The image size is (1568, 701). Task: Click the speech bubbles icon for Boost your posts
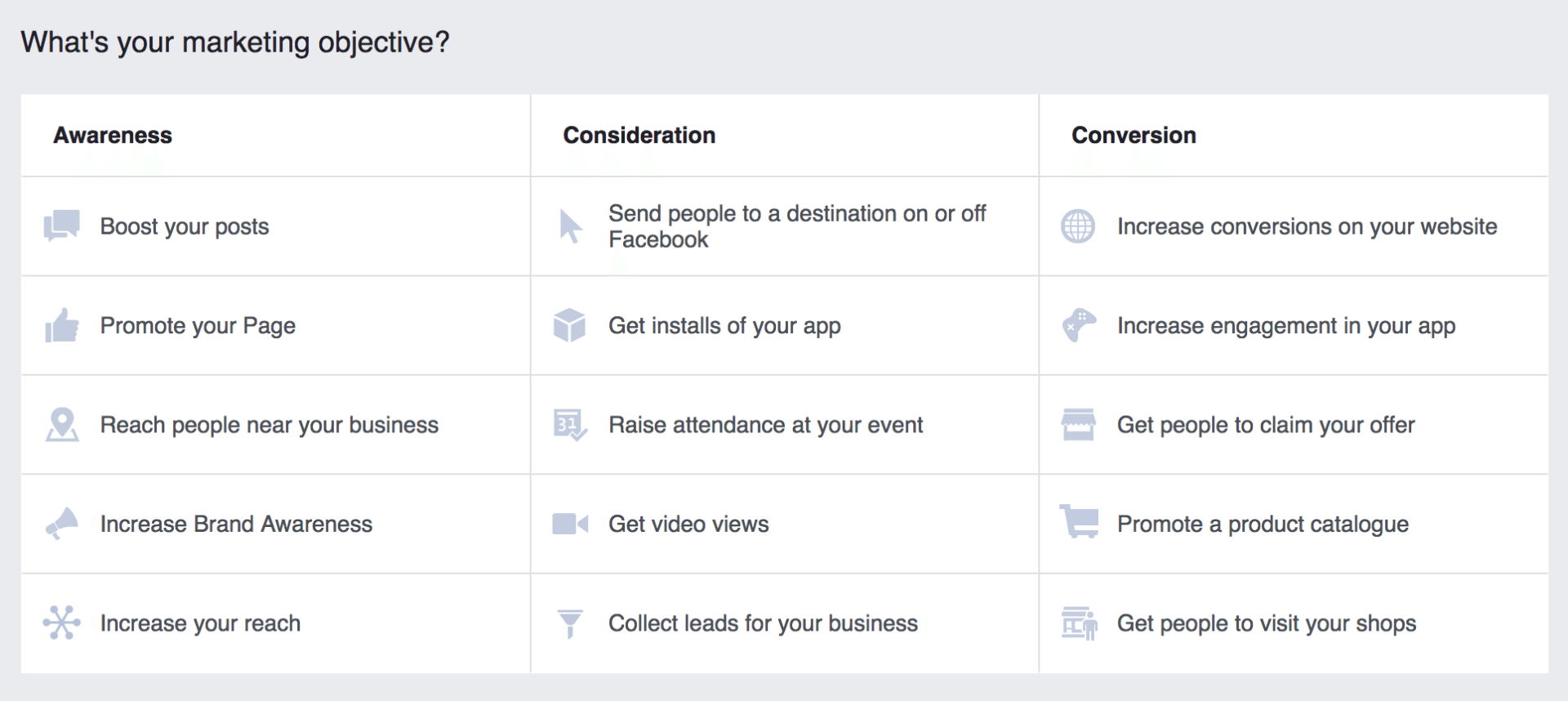pyautogui.click(x=62, y=226)
